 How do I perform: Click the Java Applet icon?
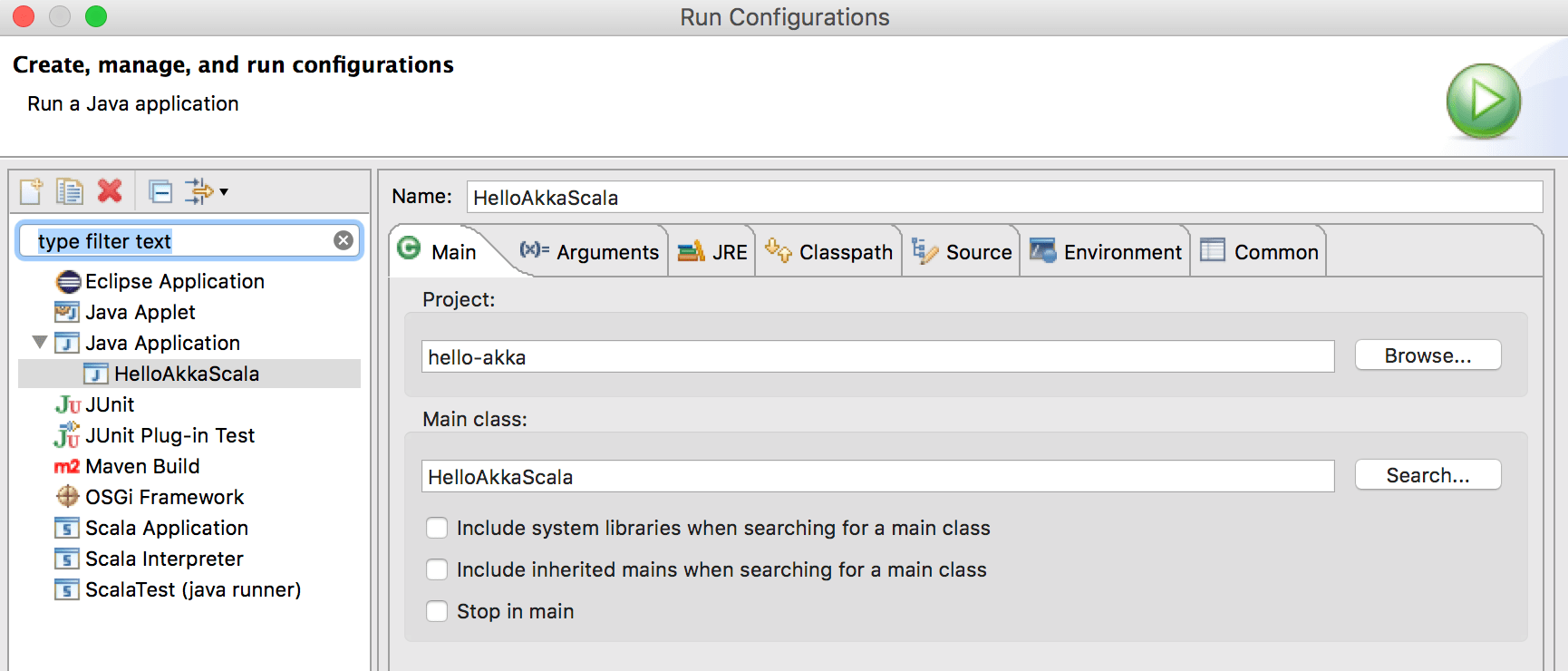point(67,312)
